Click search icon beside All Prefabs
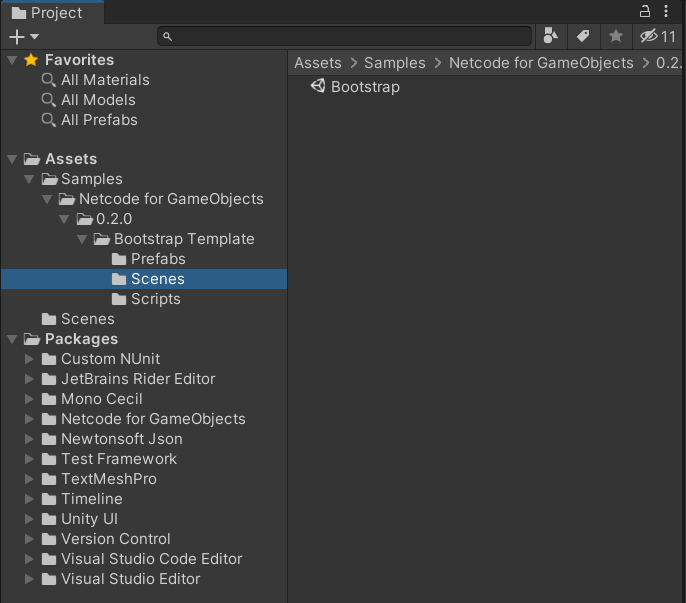The image size is (686, 603). [49, 120]
